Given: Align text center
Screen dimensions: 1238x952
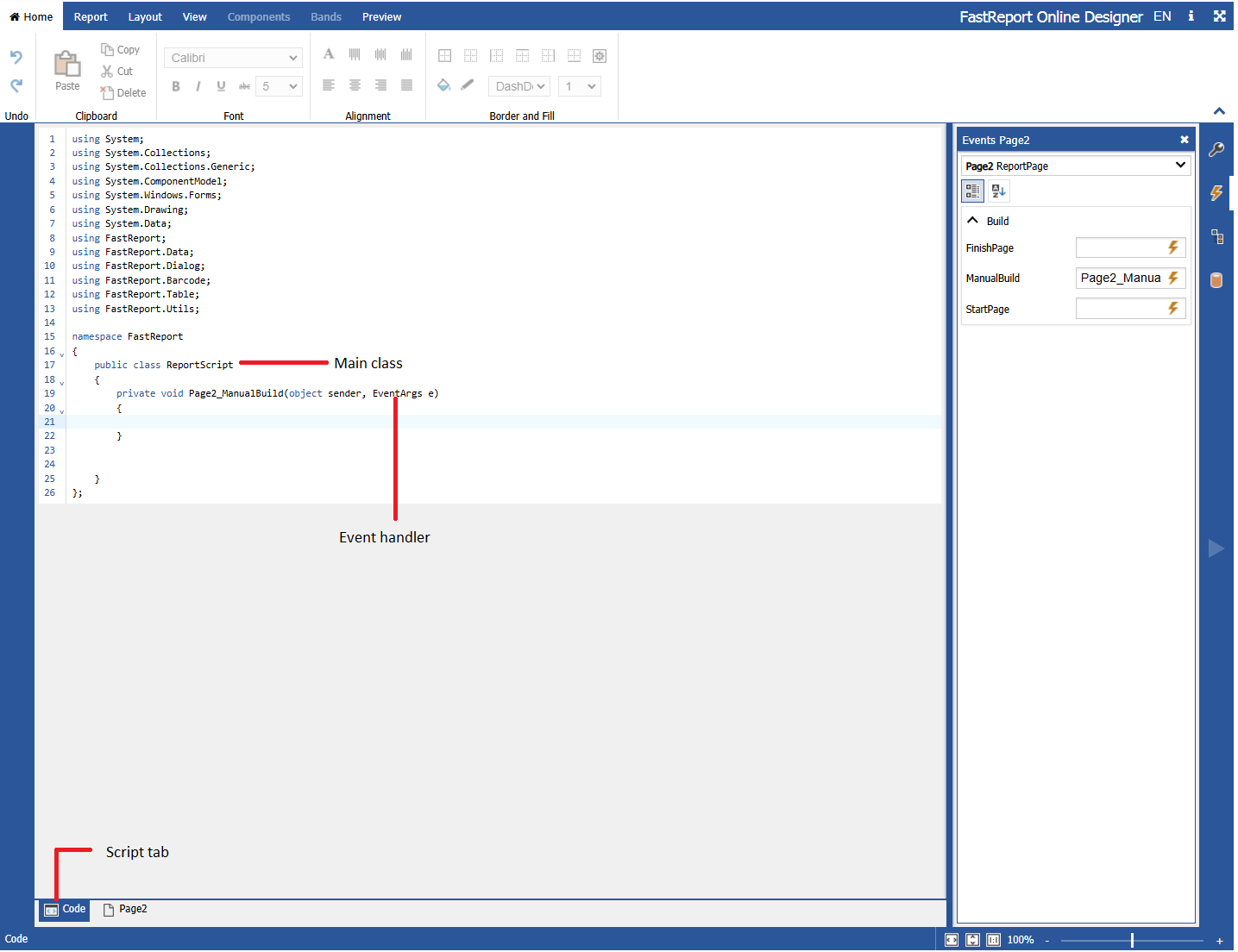Looking at the screenshot, I should 355,85.
